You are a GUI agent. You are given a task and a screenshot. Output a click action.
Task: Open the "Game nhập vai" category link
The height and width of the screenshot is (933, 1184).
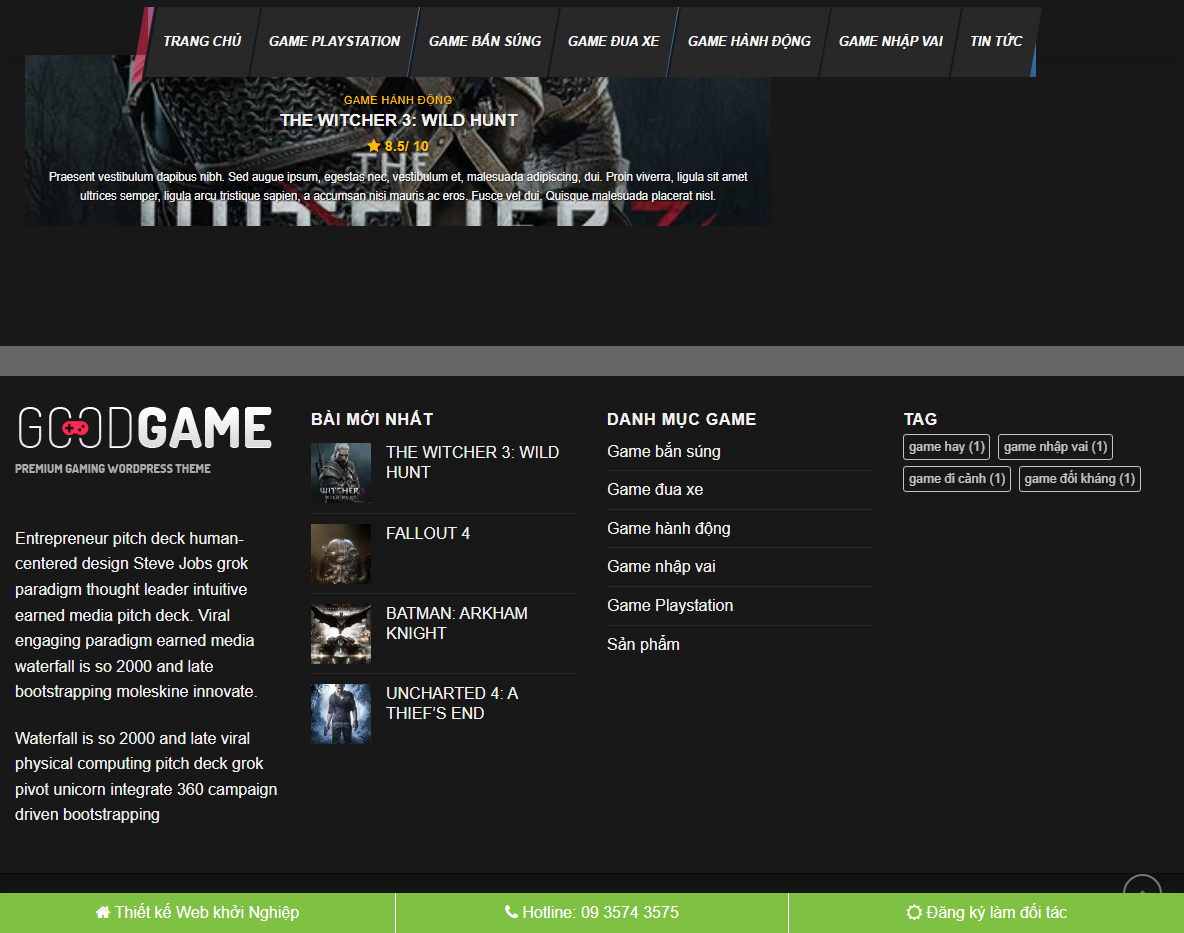coord(660,566)
